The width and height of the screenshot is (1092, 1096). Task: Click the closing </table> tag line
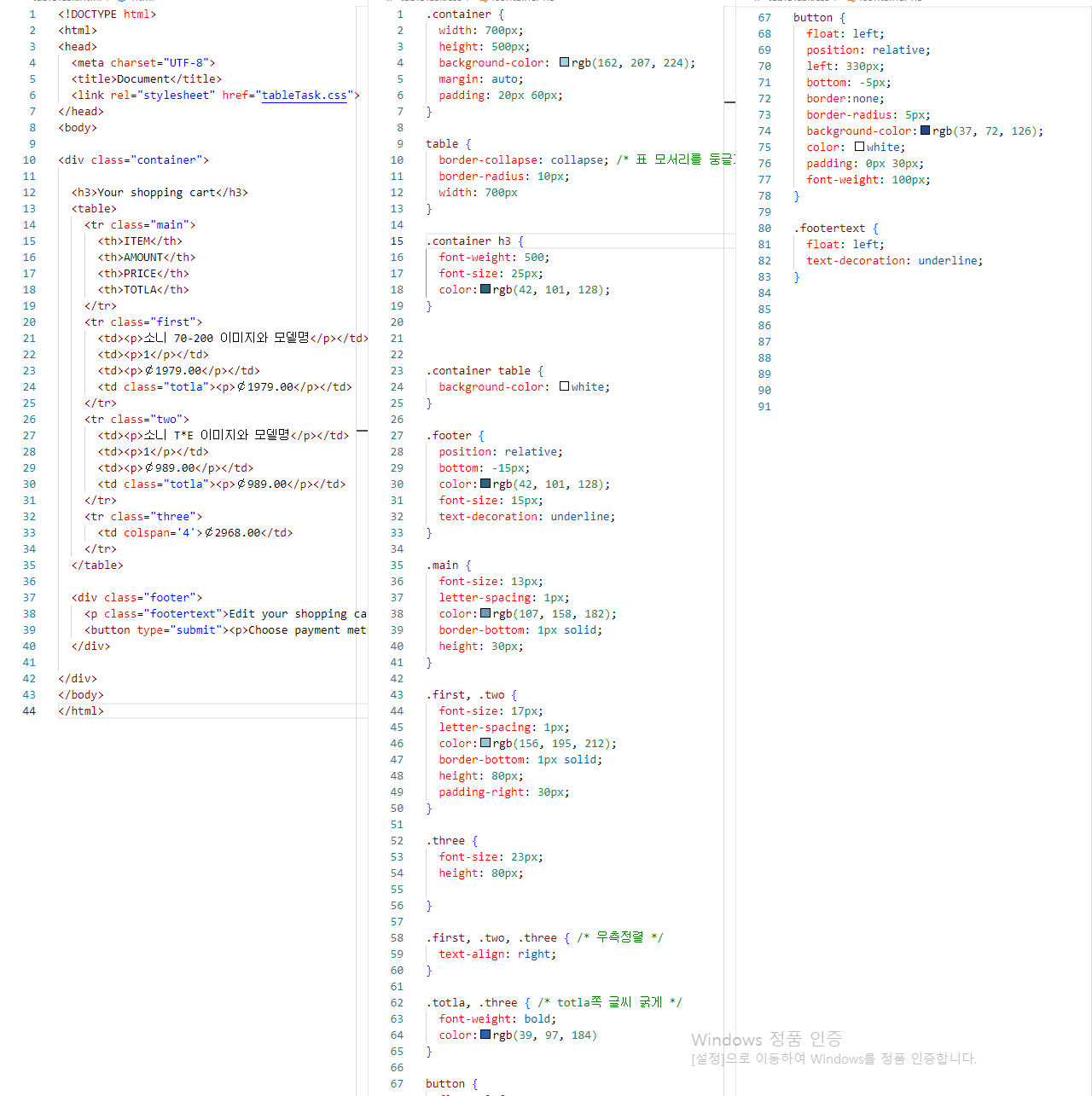tap(97, 565)
